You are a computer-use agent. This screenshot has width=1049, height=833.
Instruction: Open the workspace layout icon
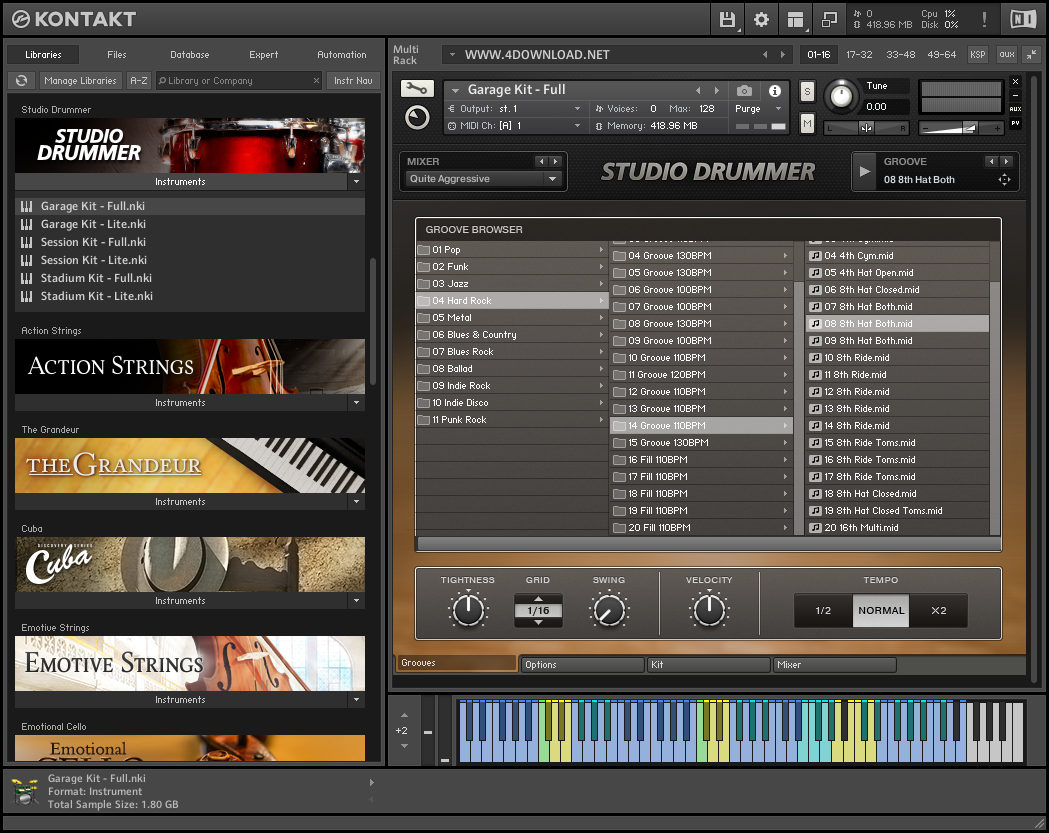click(x=795, y=19)
